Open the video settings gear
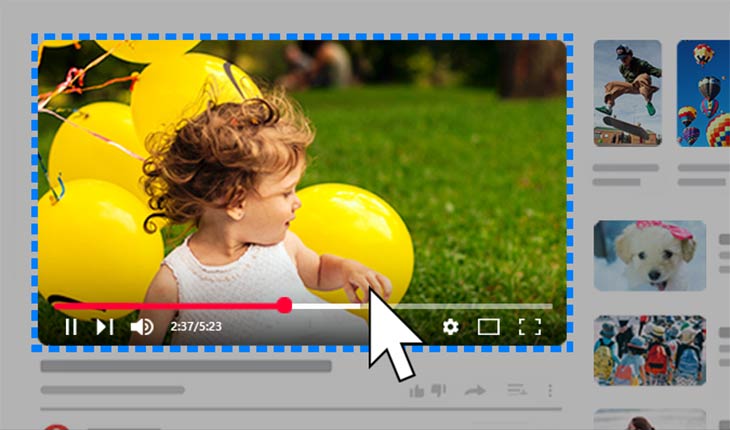Viewport: 730px width, 430px height. point(451,326)
